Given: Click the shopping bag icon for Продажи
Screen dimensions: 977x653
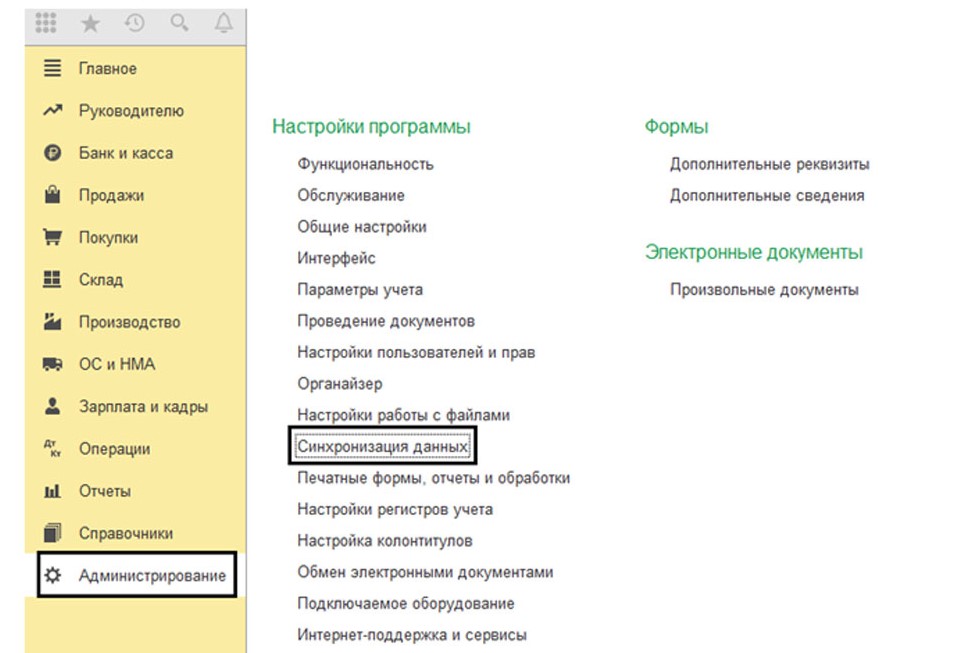Looking at the screenshot, I should tap(53, 196).
